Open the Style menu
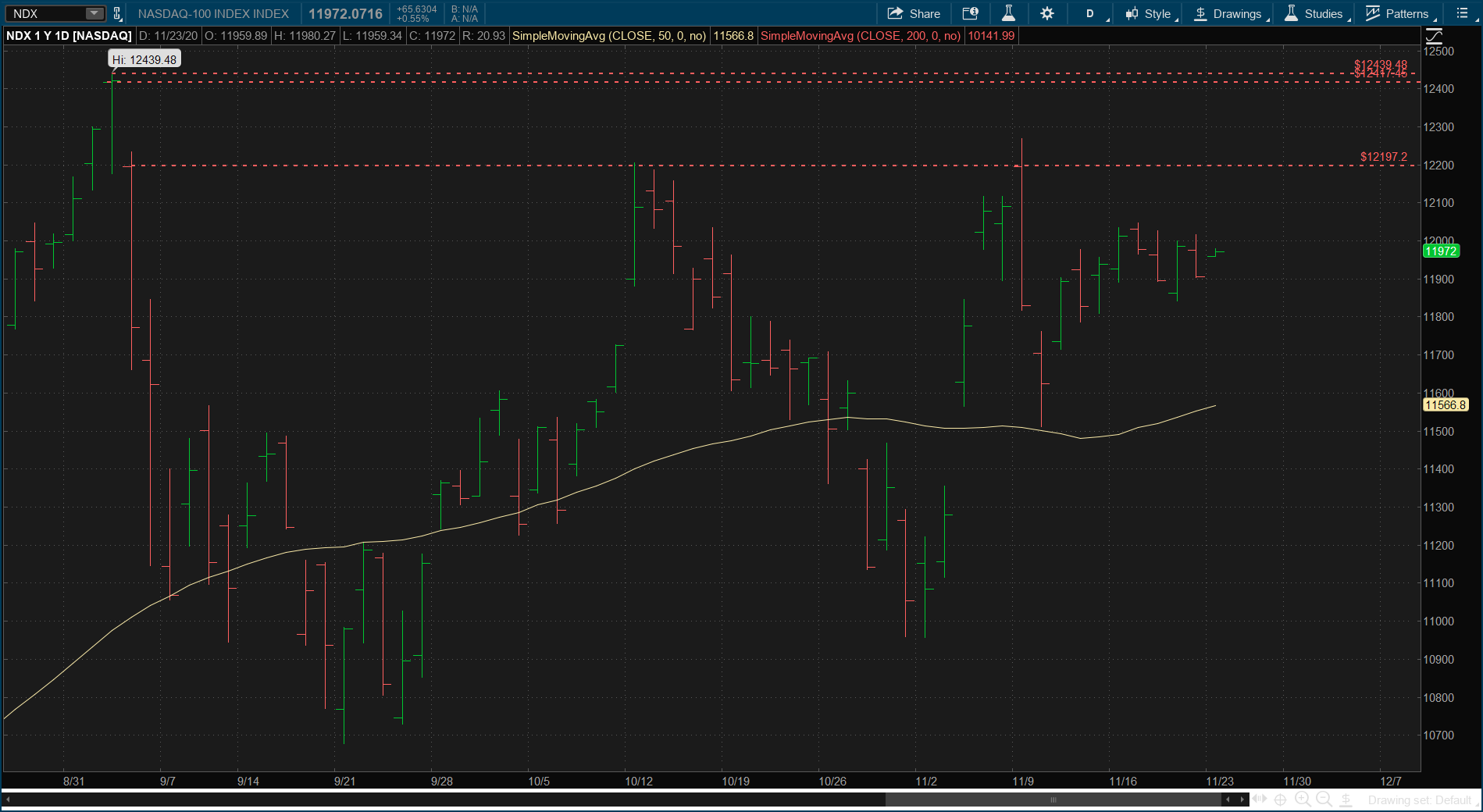 pos(1150,13)
